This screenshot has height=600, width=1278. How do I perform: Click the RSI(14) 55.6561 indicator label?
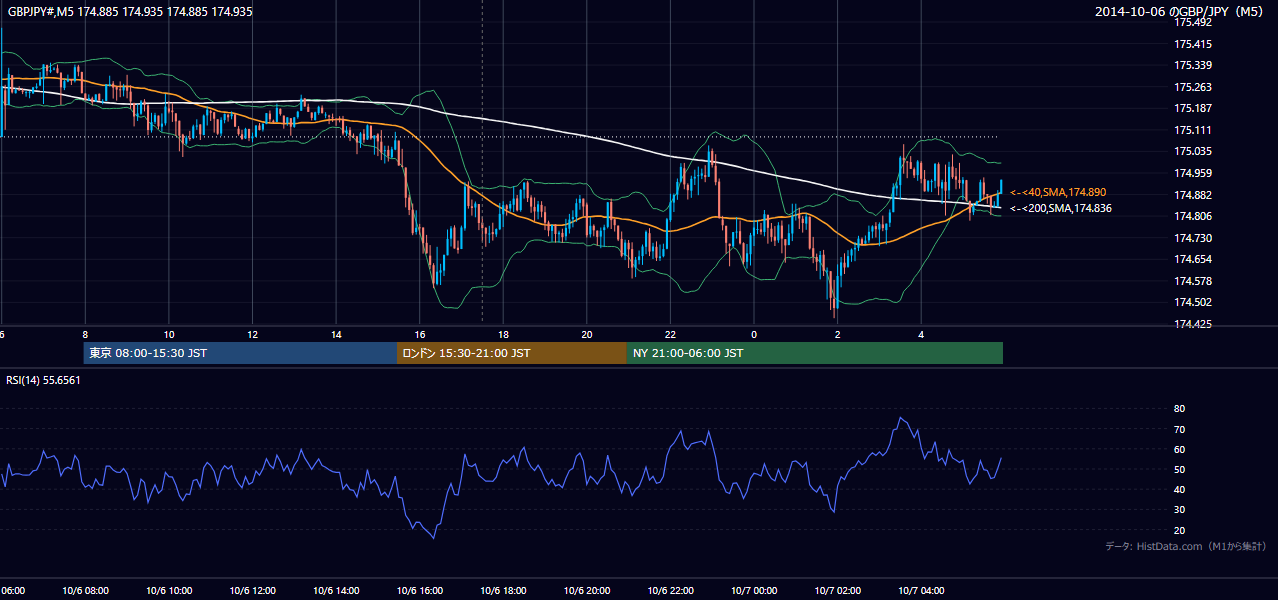44,380
